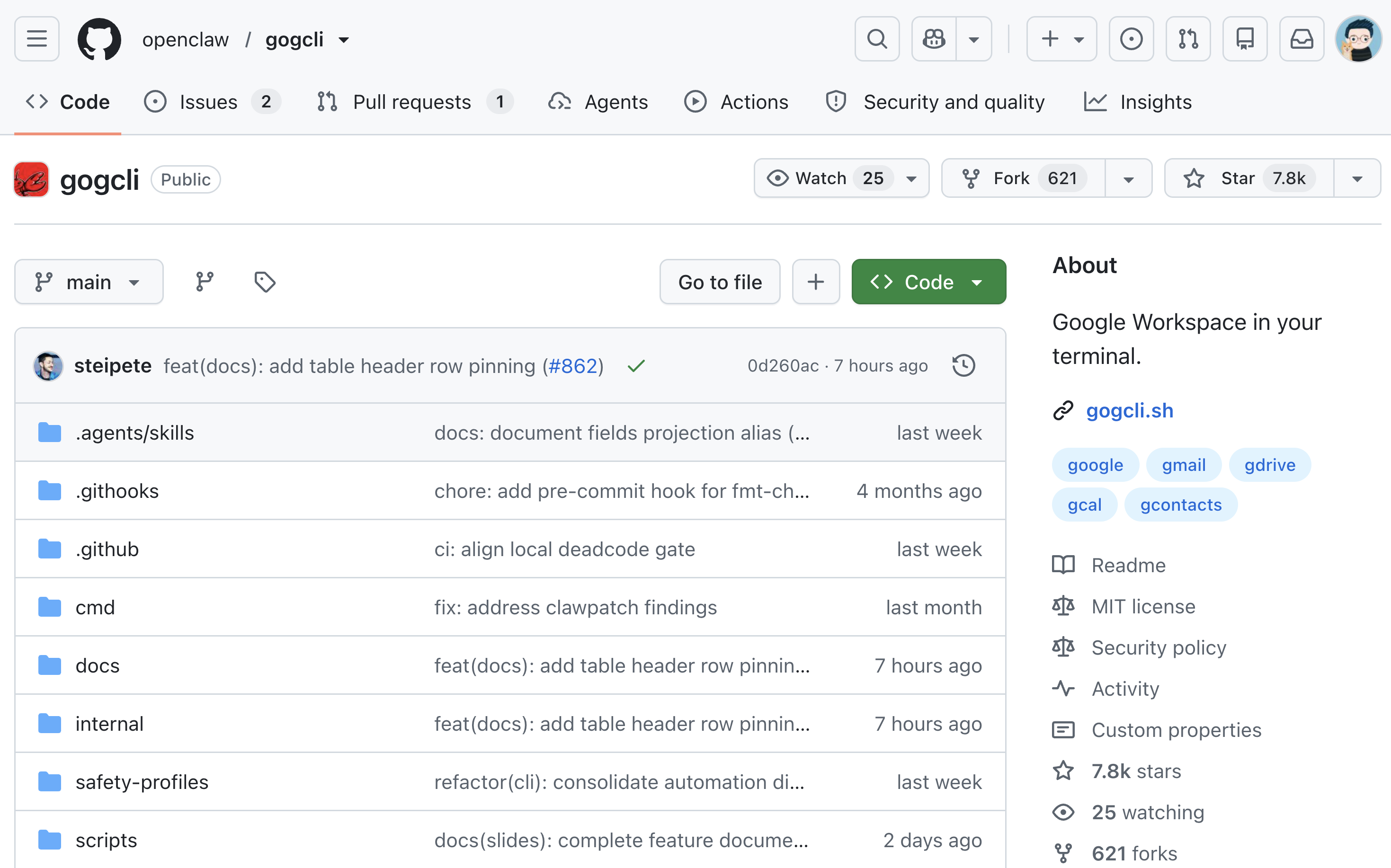View branches via the branch icon
Viewport: 1391px width, 868px height.
tap(205, 282)
